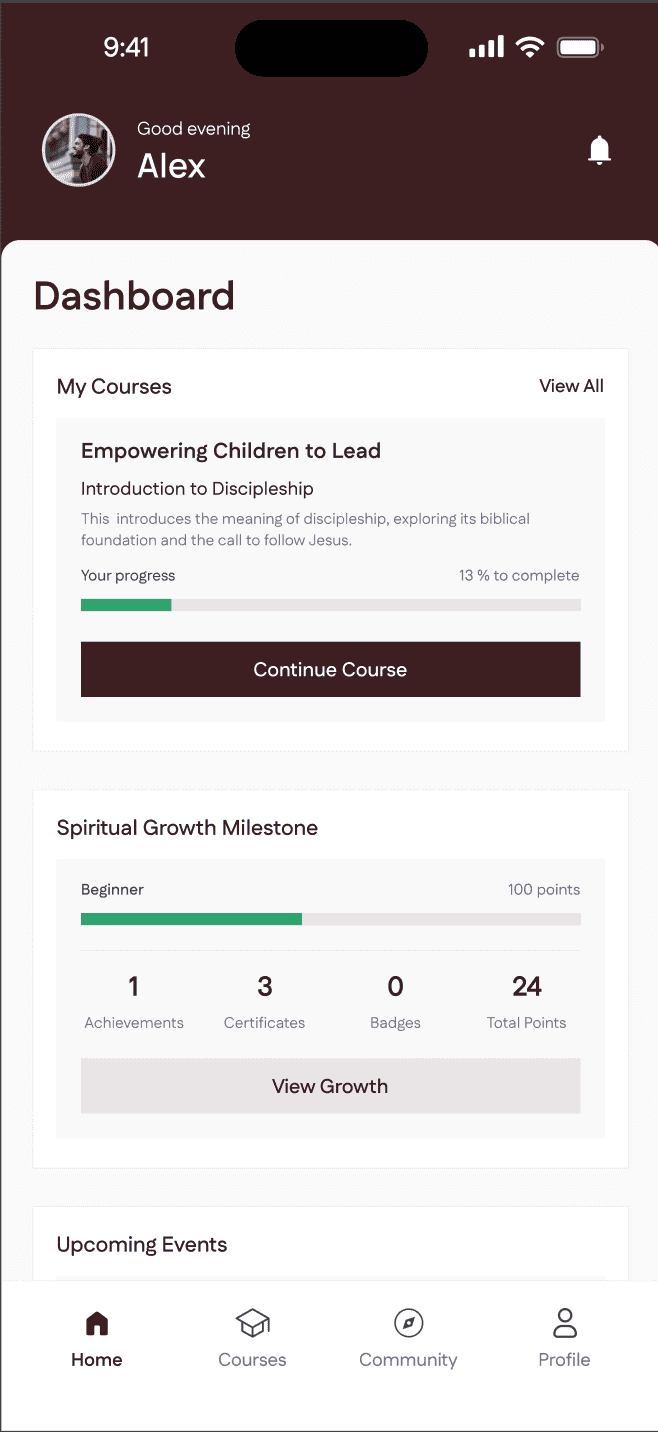Tap the Upcoming Events section heading
658x1432 pixels.
click(x=142, y=1245)
